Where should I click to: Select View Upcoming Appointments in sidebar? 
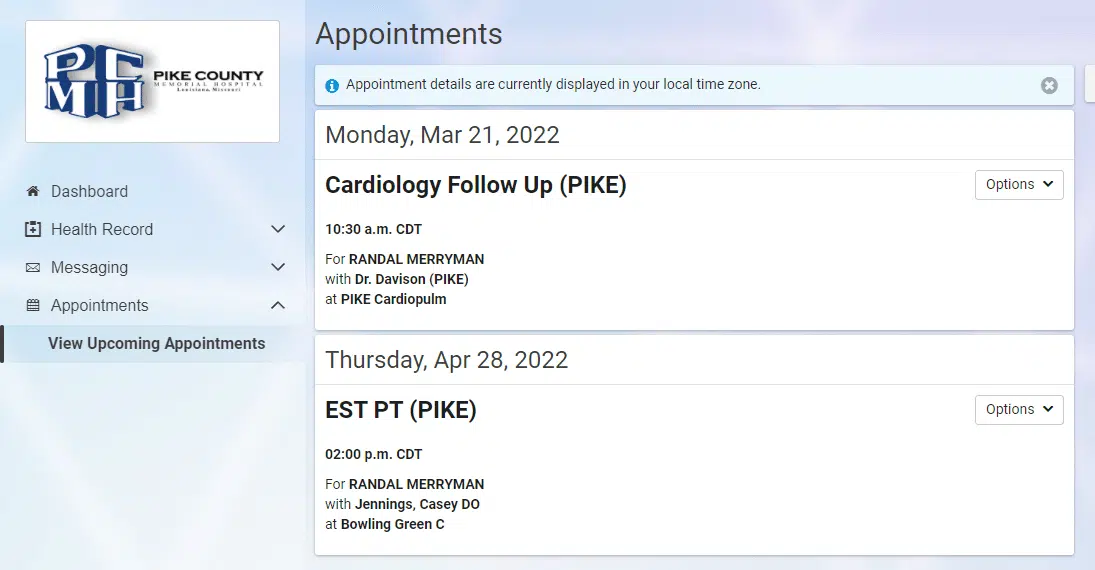coord(157,344)
